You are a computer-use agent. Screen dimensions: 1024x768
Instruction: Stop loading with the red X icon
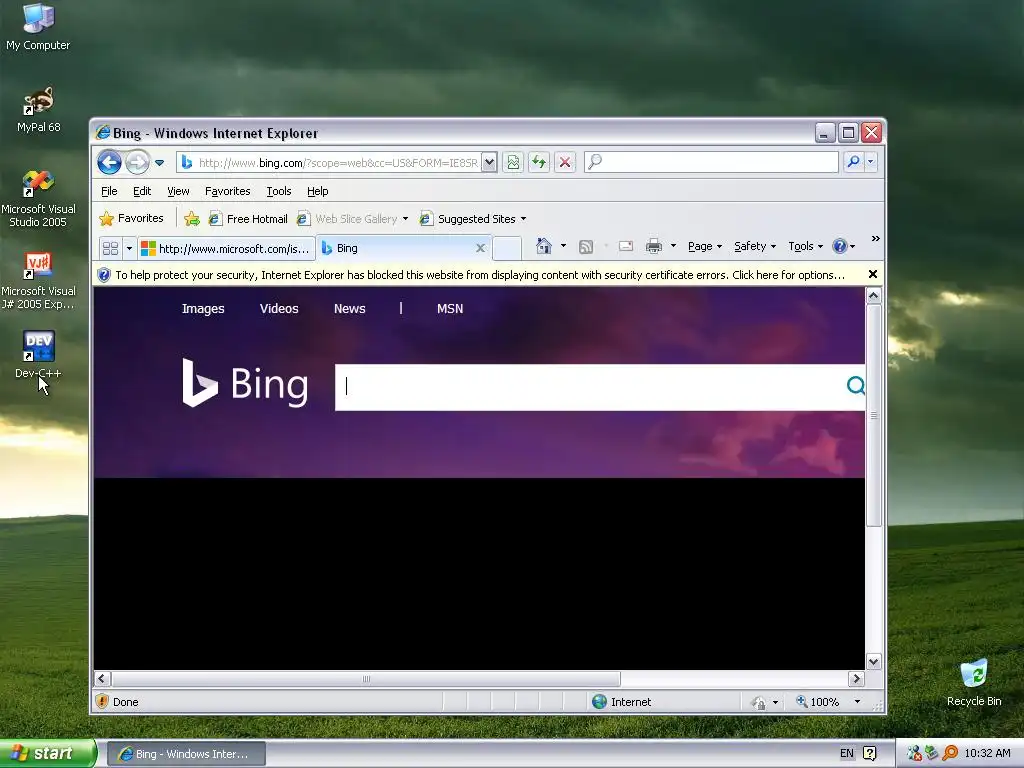pos(565,163)
